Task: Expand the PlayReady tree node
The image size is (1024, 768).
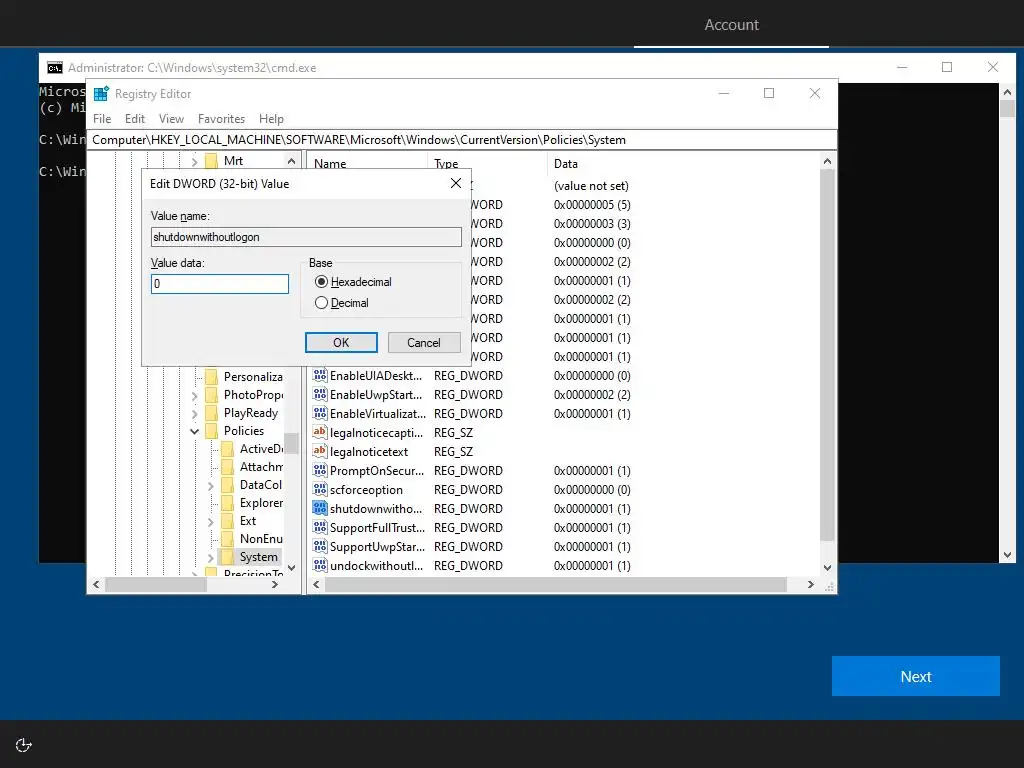Action: coord(195,413)
